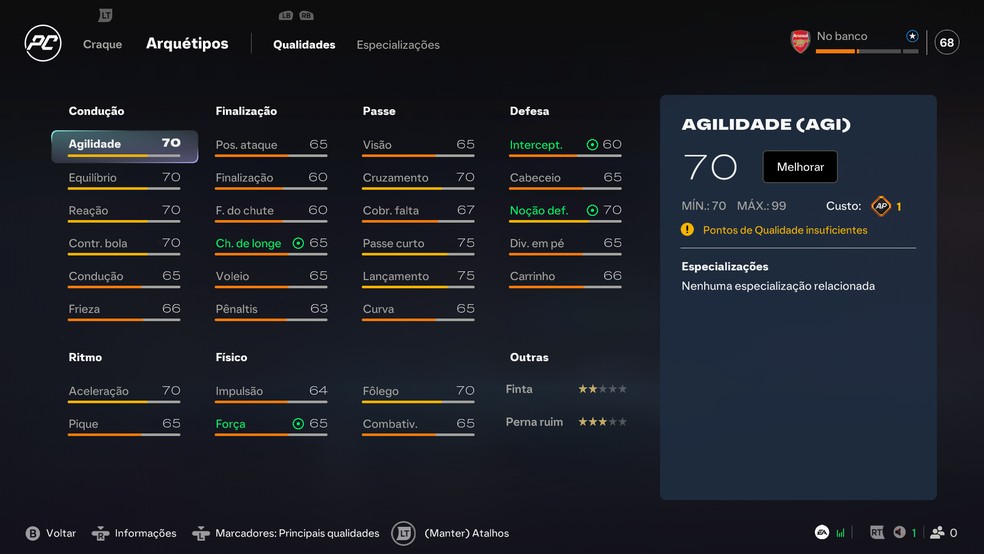984x554 pixels.
Task: Switch to the Especializações sub-tab
Action: coord(398,45)
